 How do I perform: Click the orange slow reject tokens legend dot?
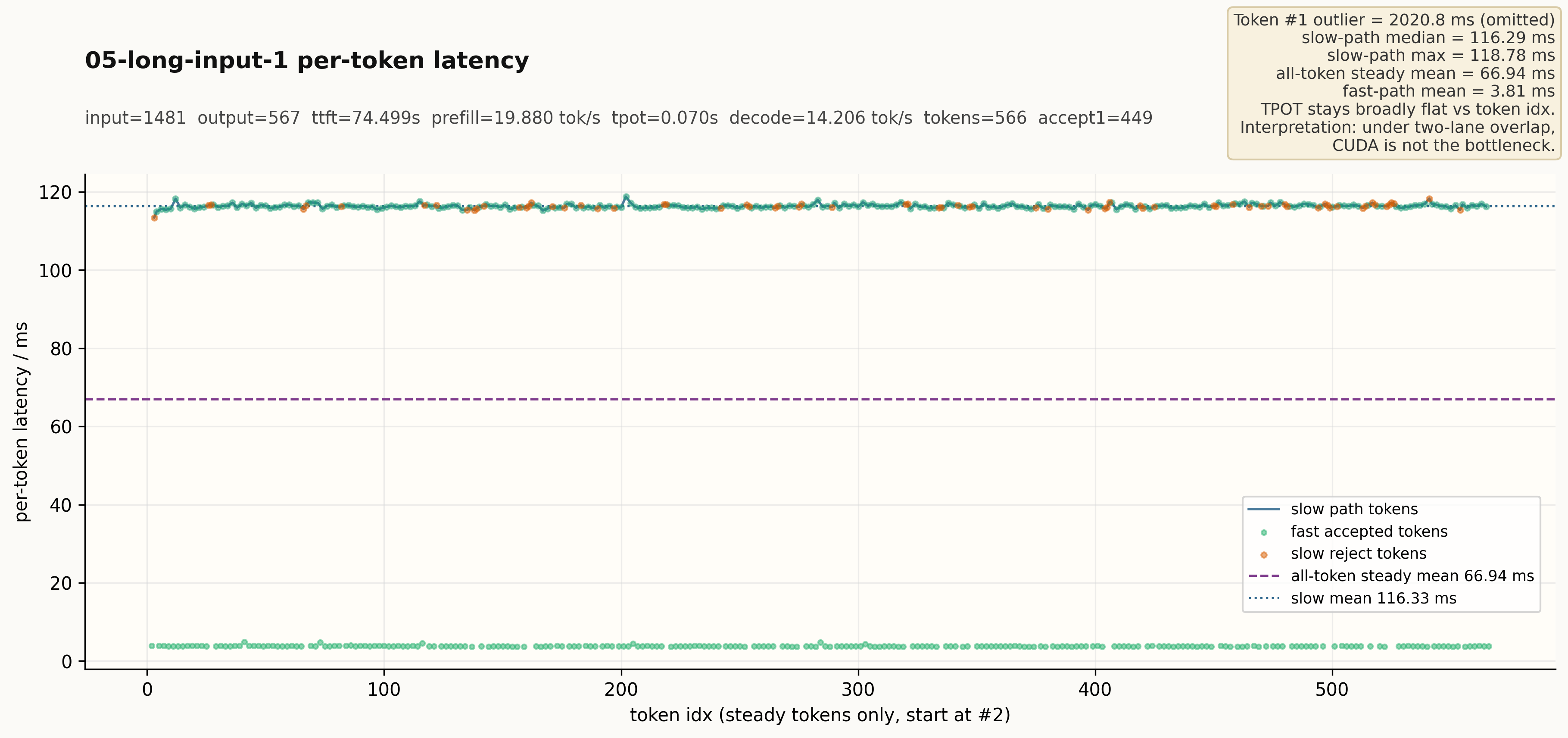1264,555
